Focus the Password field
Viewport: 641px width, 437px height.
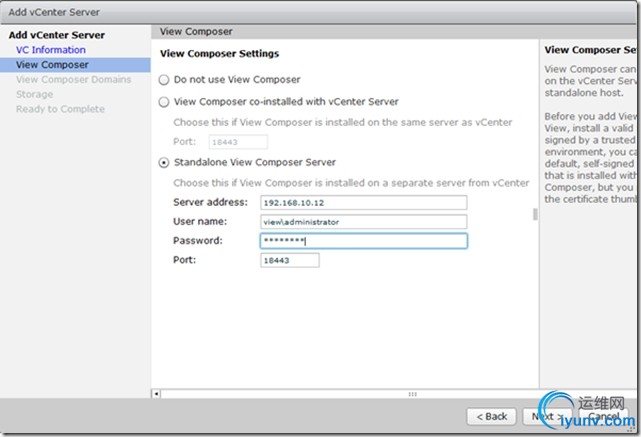coord(363,241)
